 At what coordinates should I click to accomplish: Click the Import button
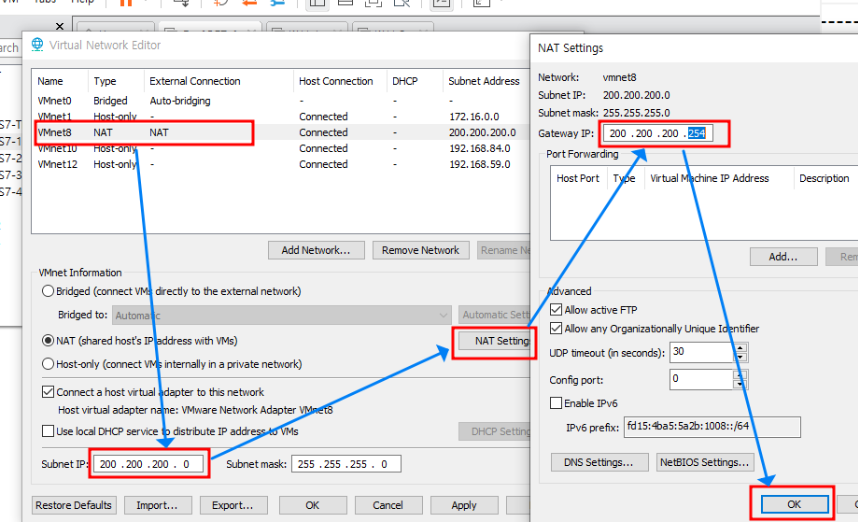pyautogui.click(x=158, y=505)
